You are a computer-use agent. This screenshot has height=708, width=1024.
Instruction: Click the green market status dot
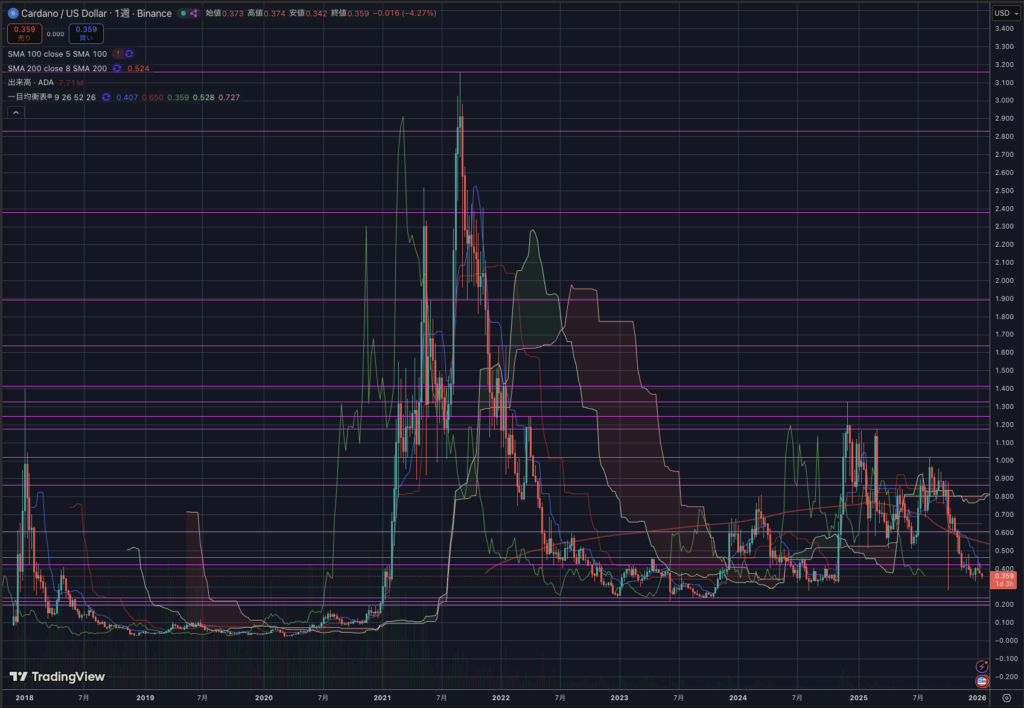[182, 13]
